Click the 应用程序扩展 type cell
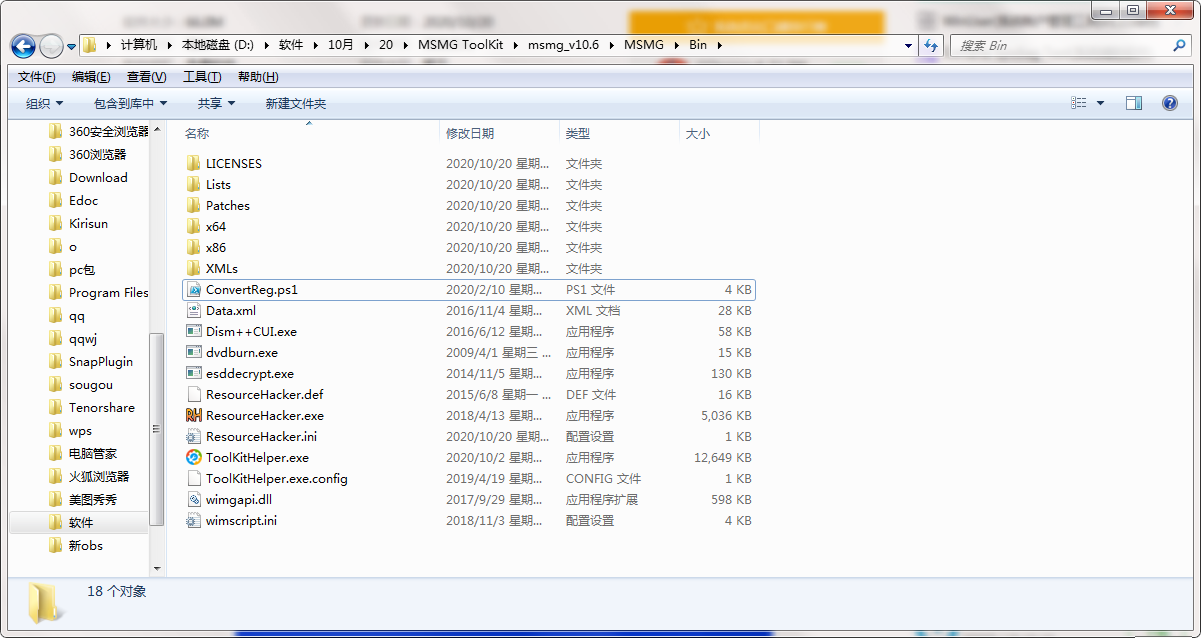Viewport: 1201px width, 638px height. pyautogui.click(x=601, y=499)
